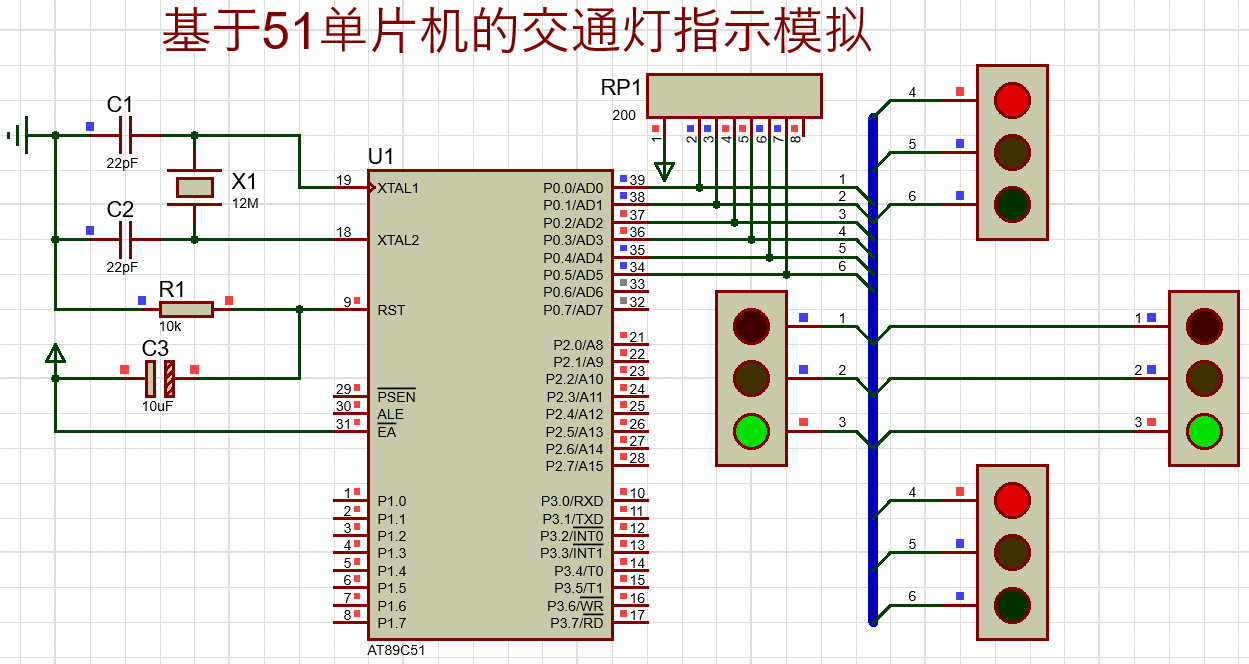Click dark green LED of top traffic light
This screenshot has width=1249, height=664.
point(1013,204)
